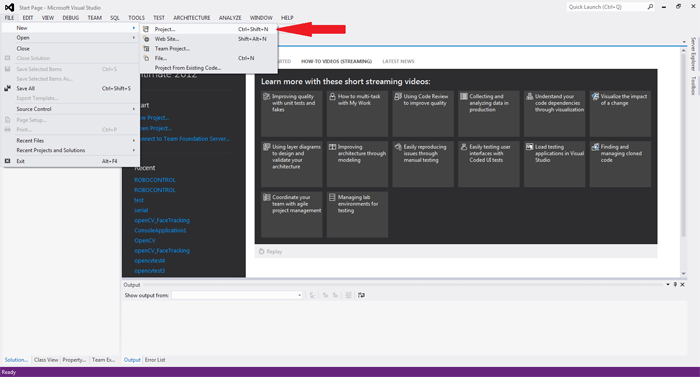Screen dimensions: 700x377
Task: Switch to the LATEST NEWS tab
Action: tap(398, 61)
